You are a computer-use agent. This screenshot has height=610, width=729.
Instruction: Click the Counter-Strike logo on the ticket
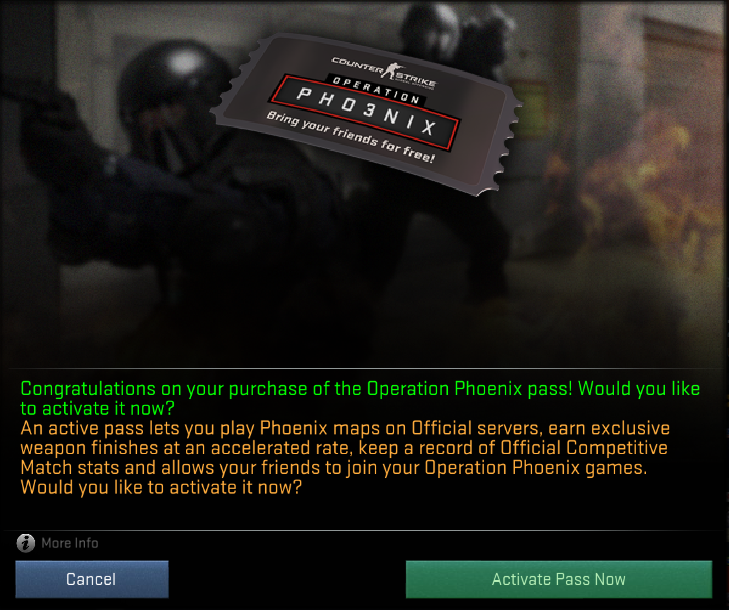(x=384, y=72)
